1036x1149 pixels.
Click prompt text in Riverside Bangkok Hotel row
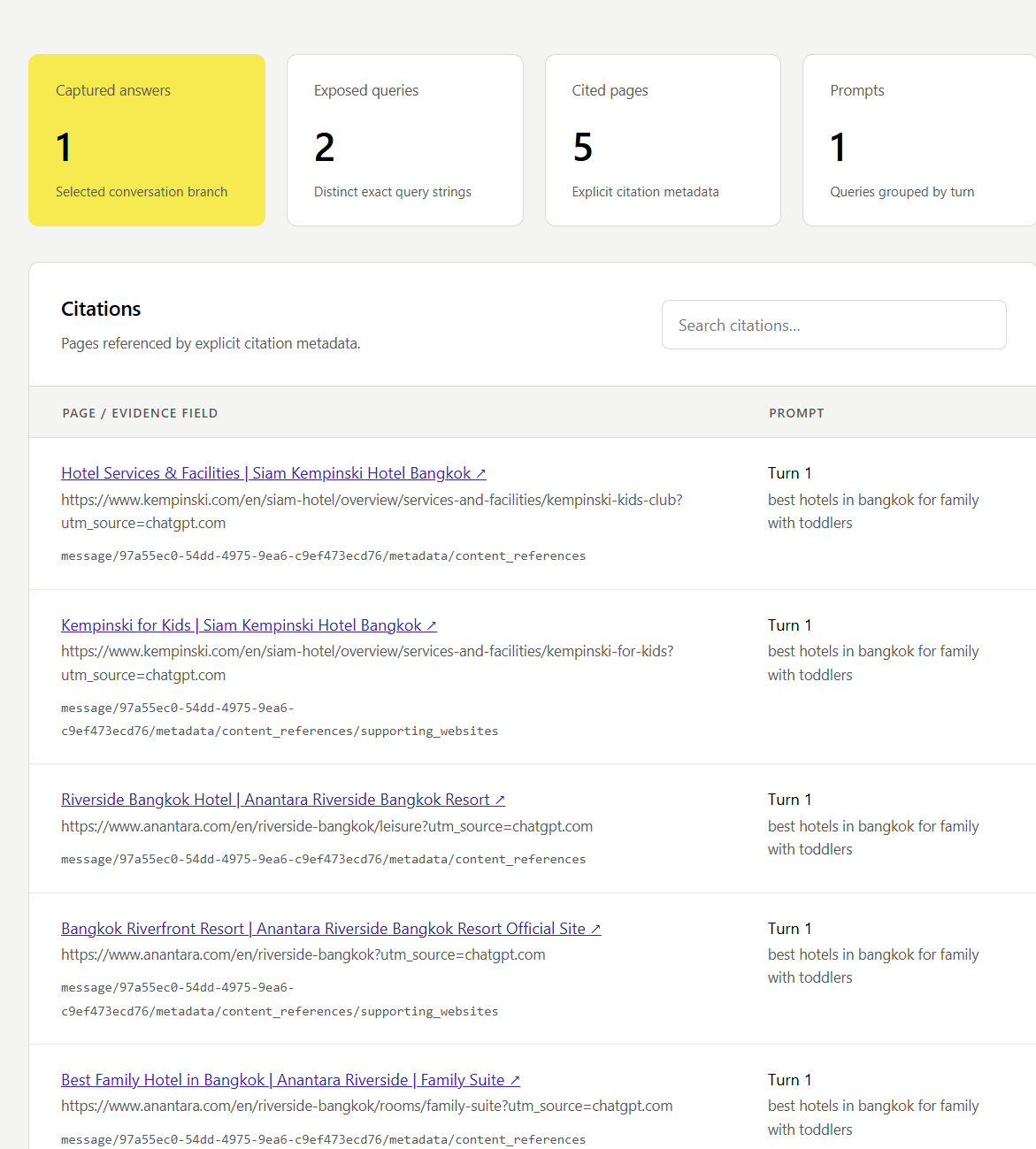click(x=873, y=838)
